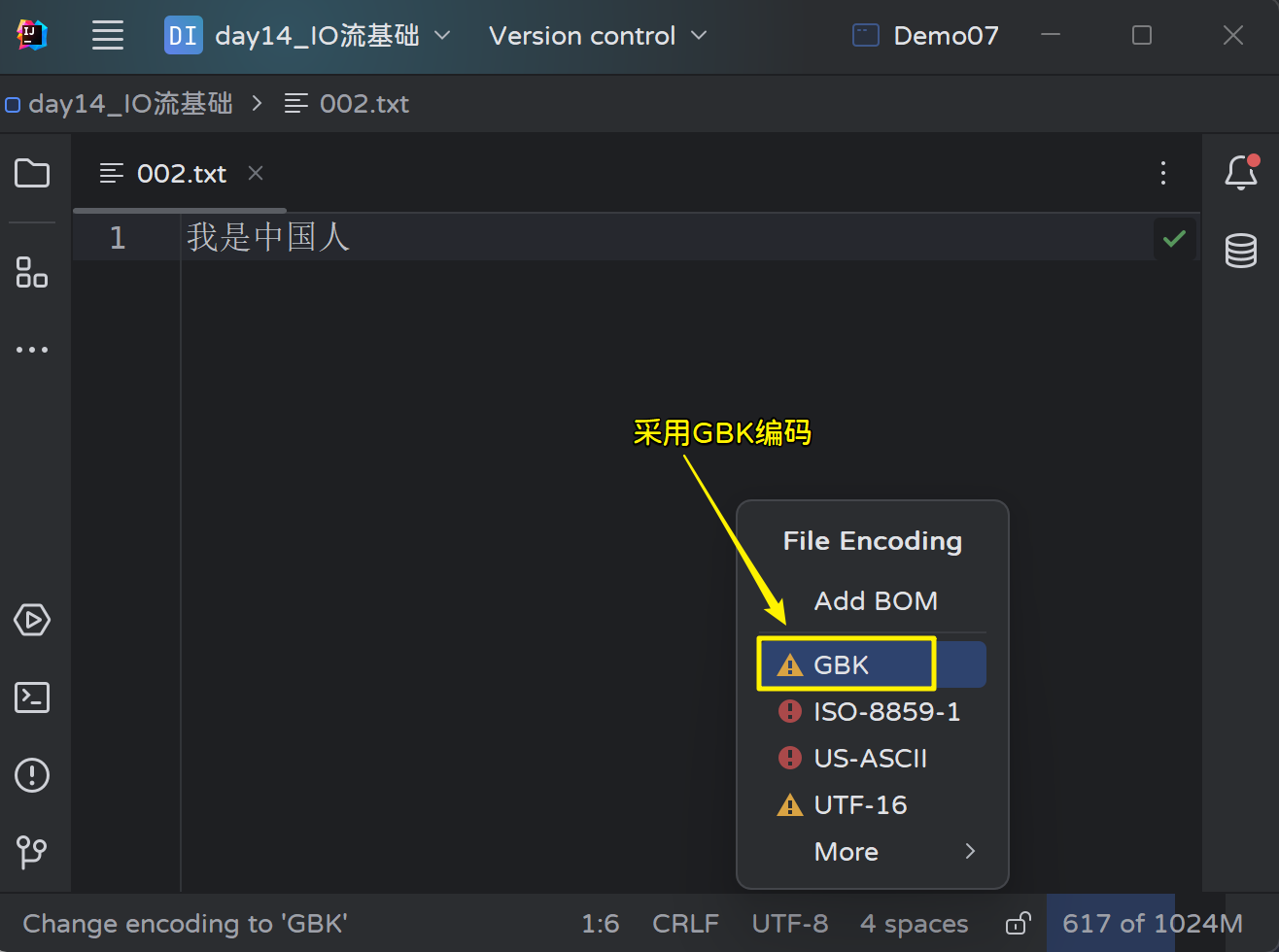1279x952 pixels.
Task: Open the Problems tool window
Action: [32, 775]
